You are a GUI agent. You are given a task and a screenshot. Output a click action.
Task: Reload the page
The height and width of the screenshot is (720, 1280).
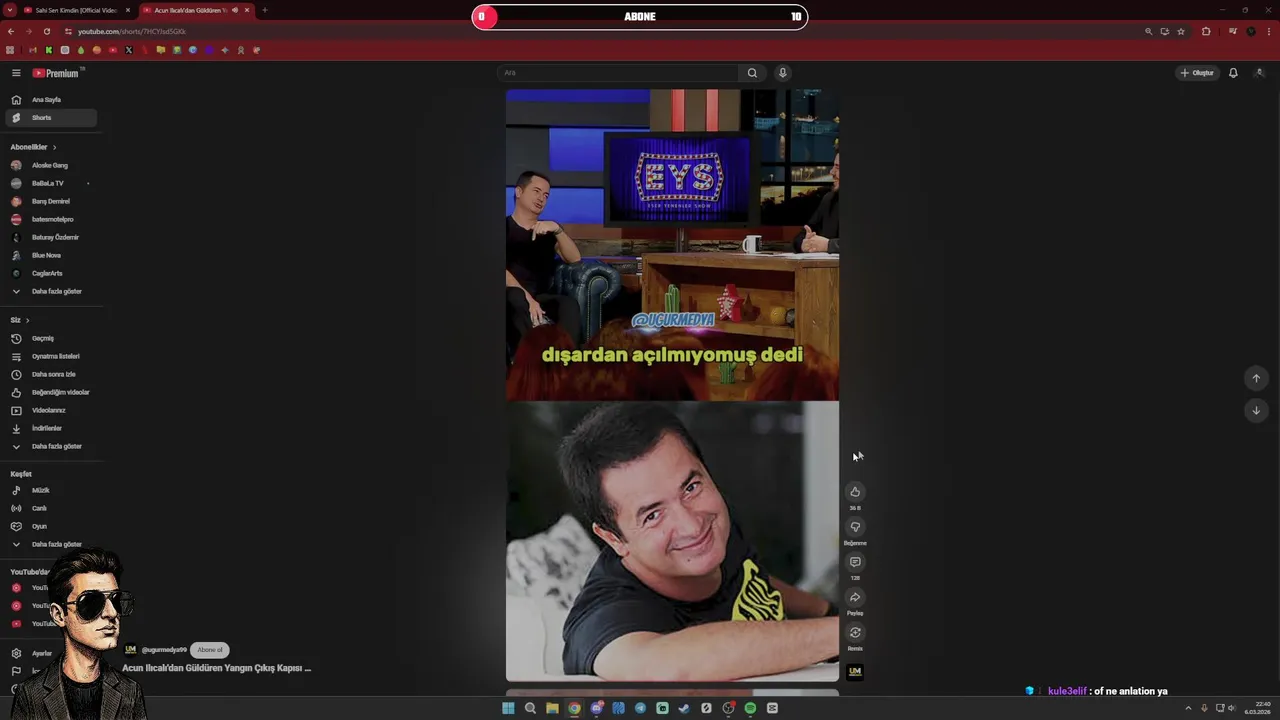(46, 31)
